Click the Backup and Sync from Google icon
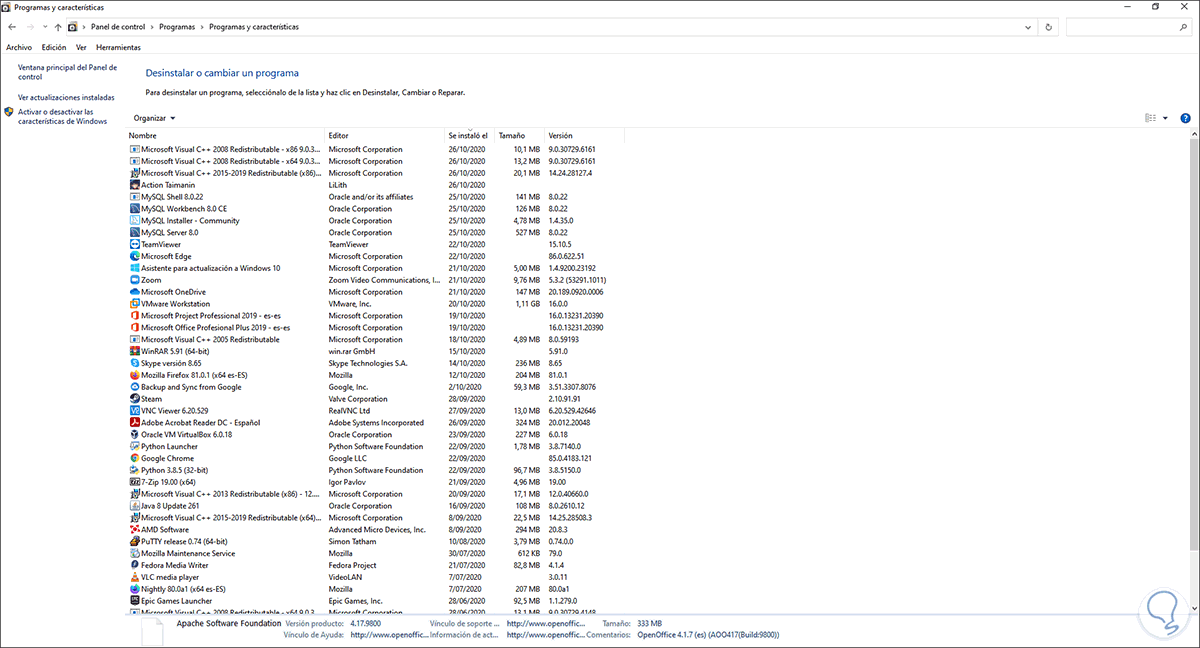Screen dimensions: 1200x648 pos(134,387)
